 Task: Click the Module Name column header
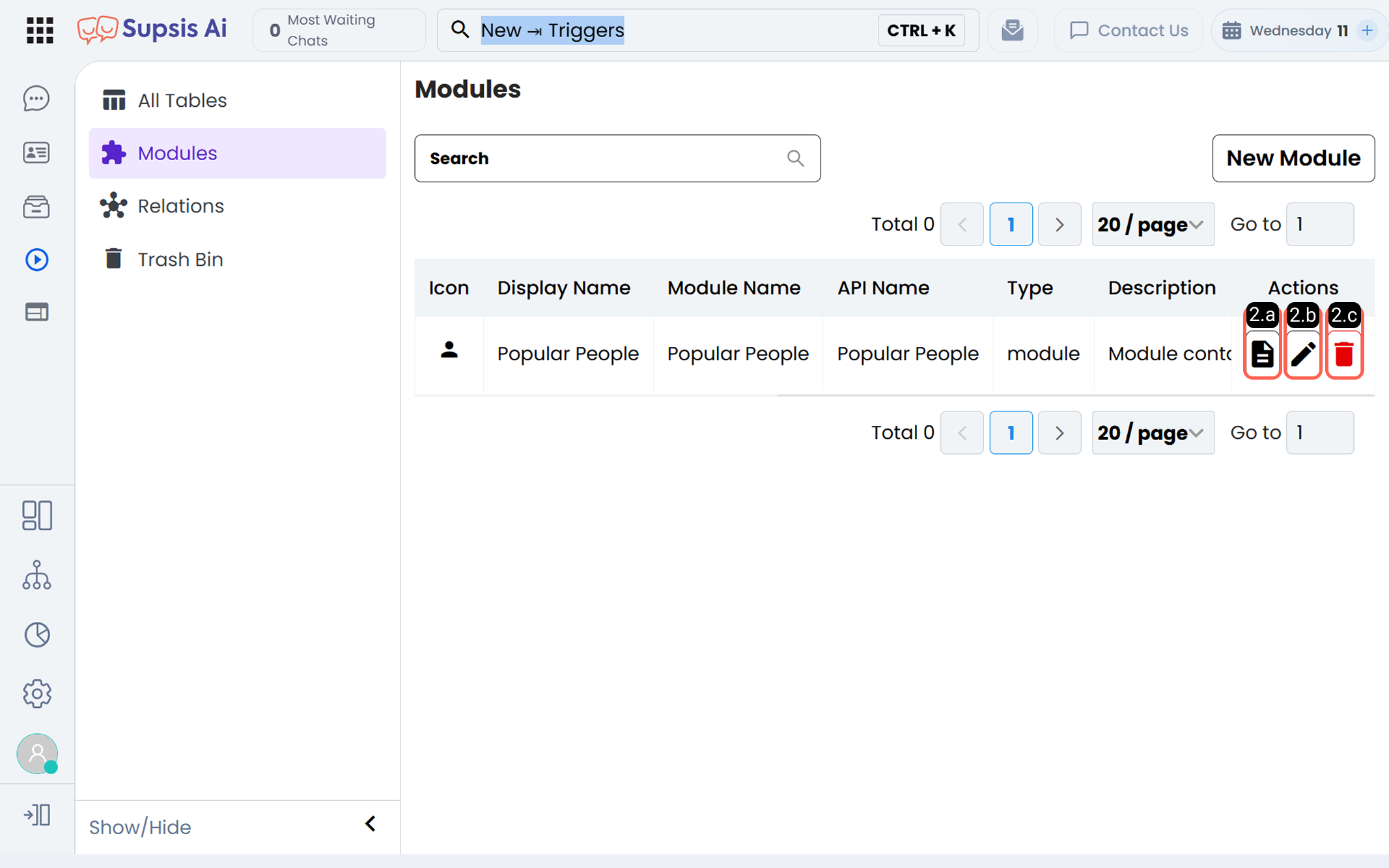[x=734, y=288]
